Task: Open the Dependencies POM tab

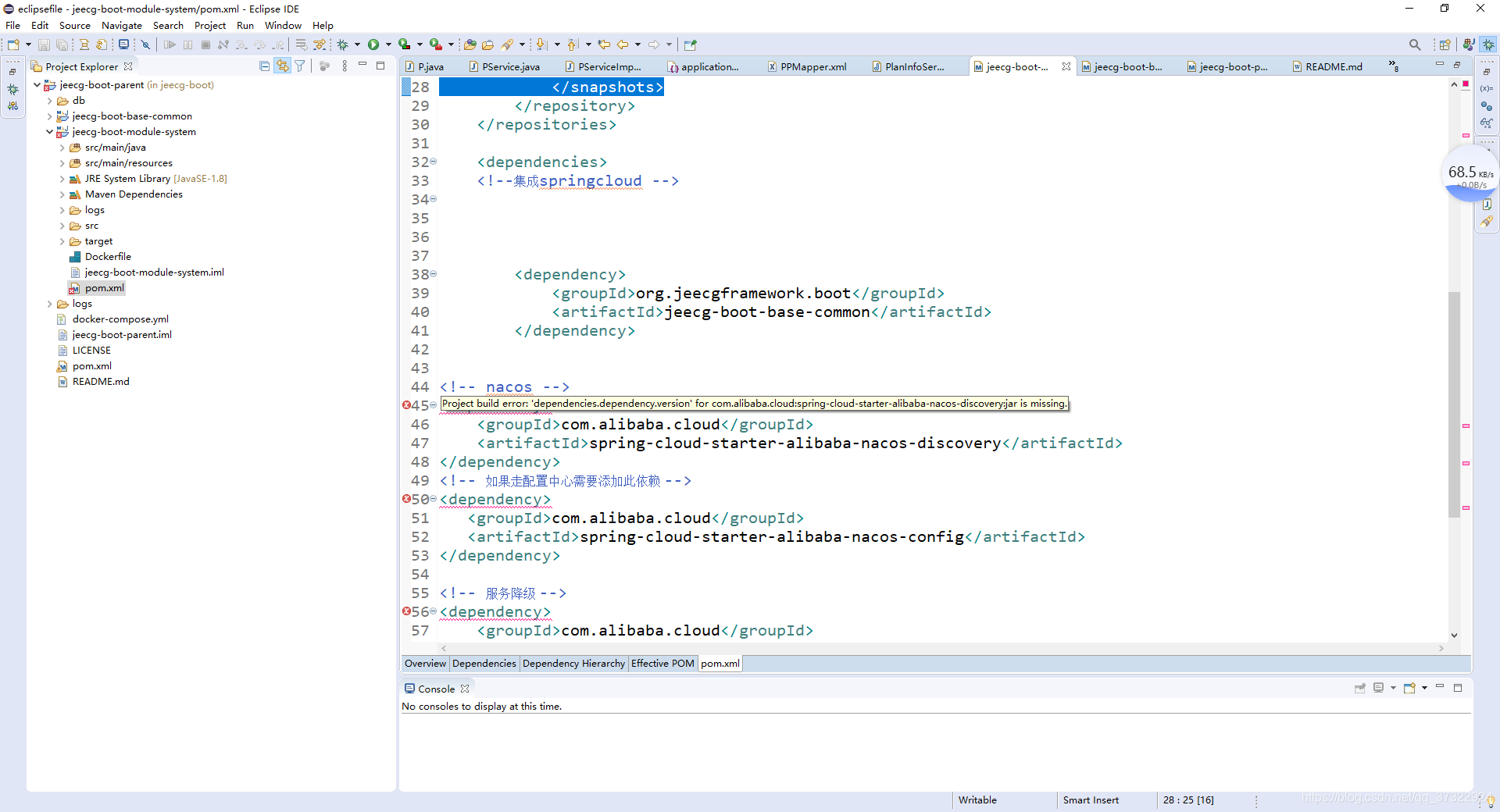Action: [x=484, y=664]
